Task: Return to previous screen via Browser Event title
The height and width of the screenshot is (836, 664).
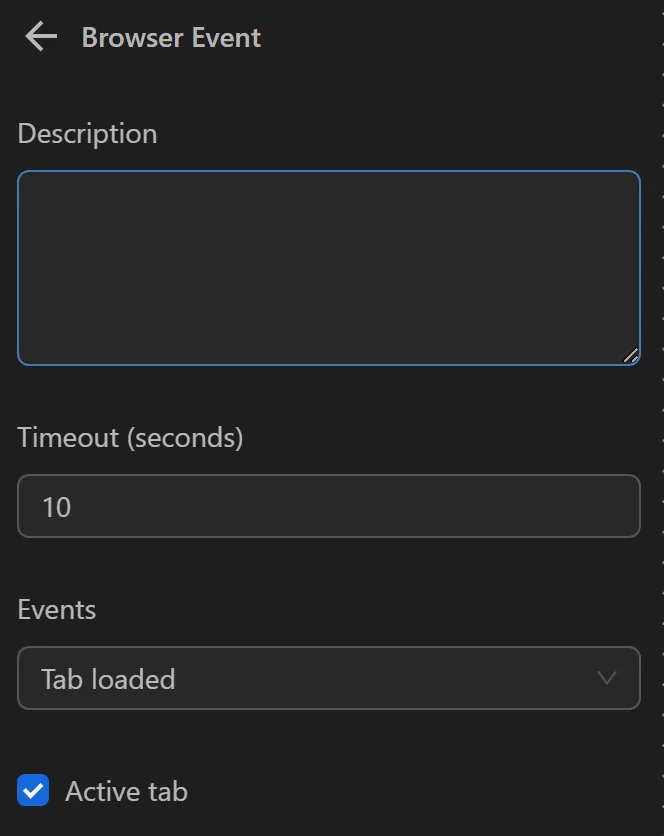Action: [171, 37]
